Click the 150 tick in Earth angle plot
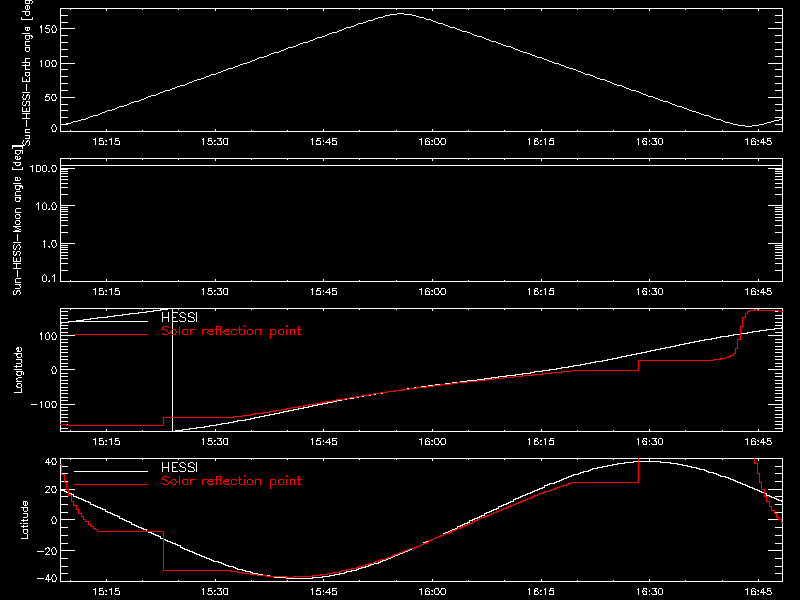 point(47,29)
